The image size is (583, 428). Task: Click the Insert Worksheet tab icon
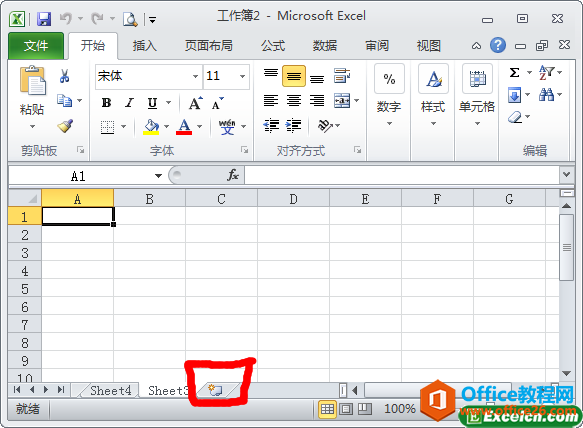[216, 390]
